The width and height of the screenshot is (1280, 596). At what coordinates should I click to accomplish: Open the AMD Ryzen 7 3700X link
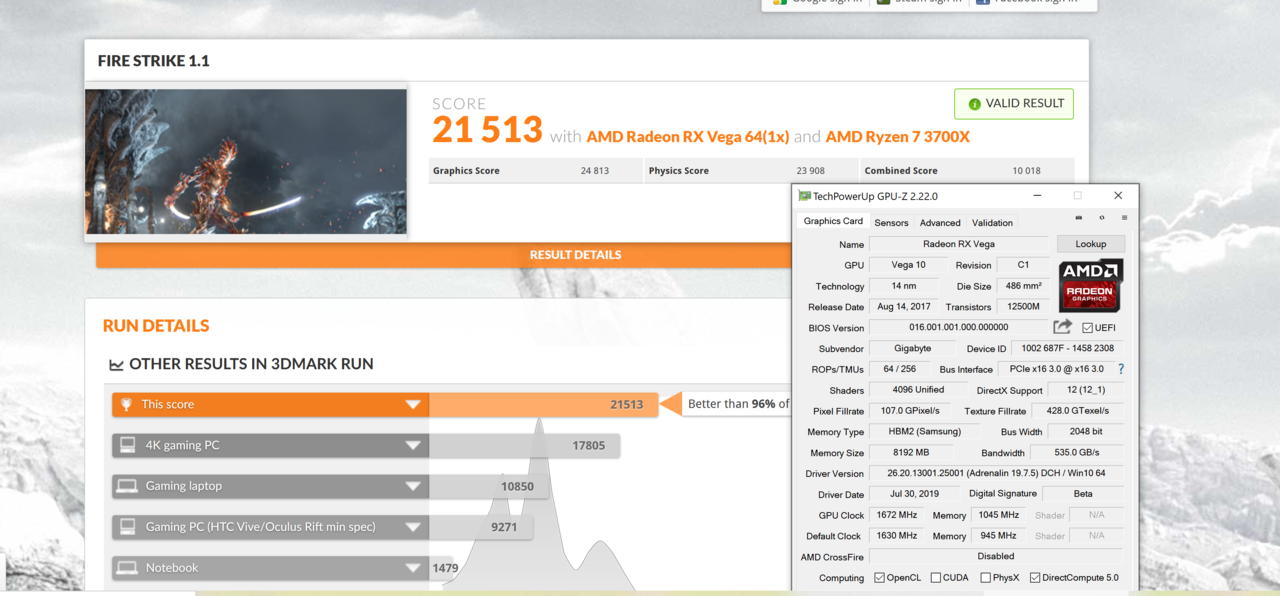897,137
